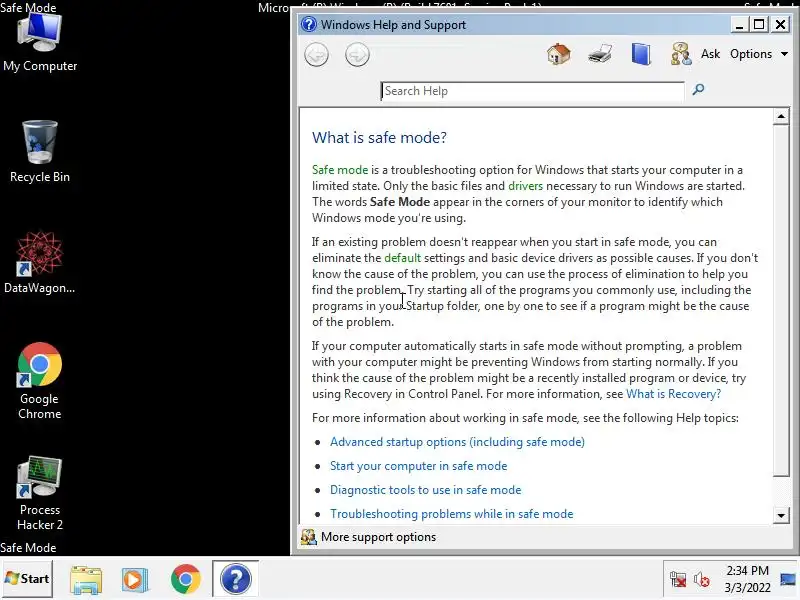This screenshot has width=800, height=600.
Task: Click the Windows Help and Support title icon
Action: [309, 24]
